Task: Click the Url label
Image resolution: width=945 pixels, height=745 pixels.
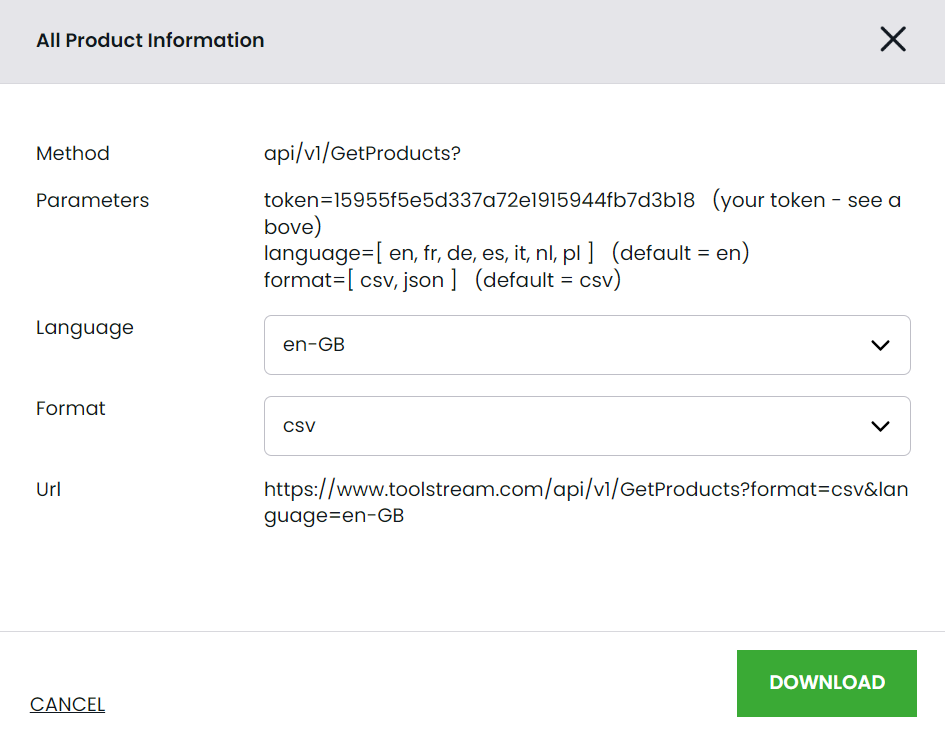Action: pos(49,489)
